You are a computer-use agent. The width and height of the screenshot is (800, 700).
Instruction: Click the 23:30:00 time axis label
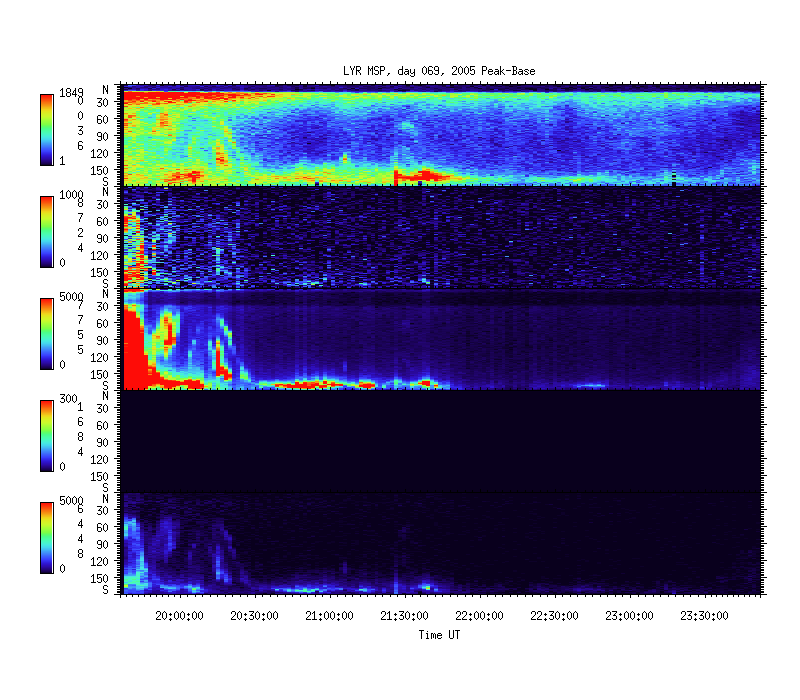coord(704,616)
